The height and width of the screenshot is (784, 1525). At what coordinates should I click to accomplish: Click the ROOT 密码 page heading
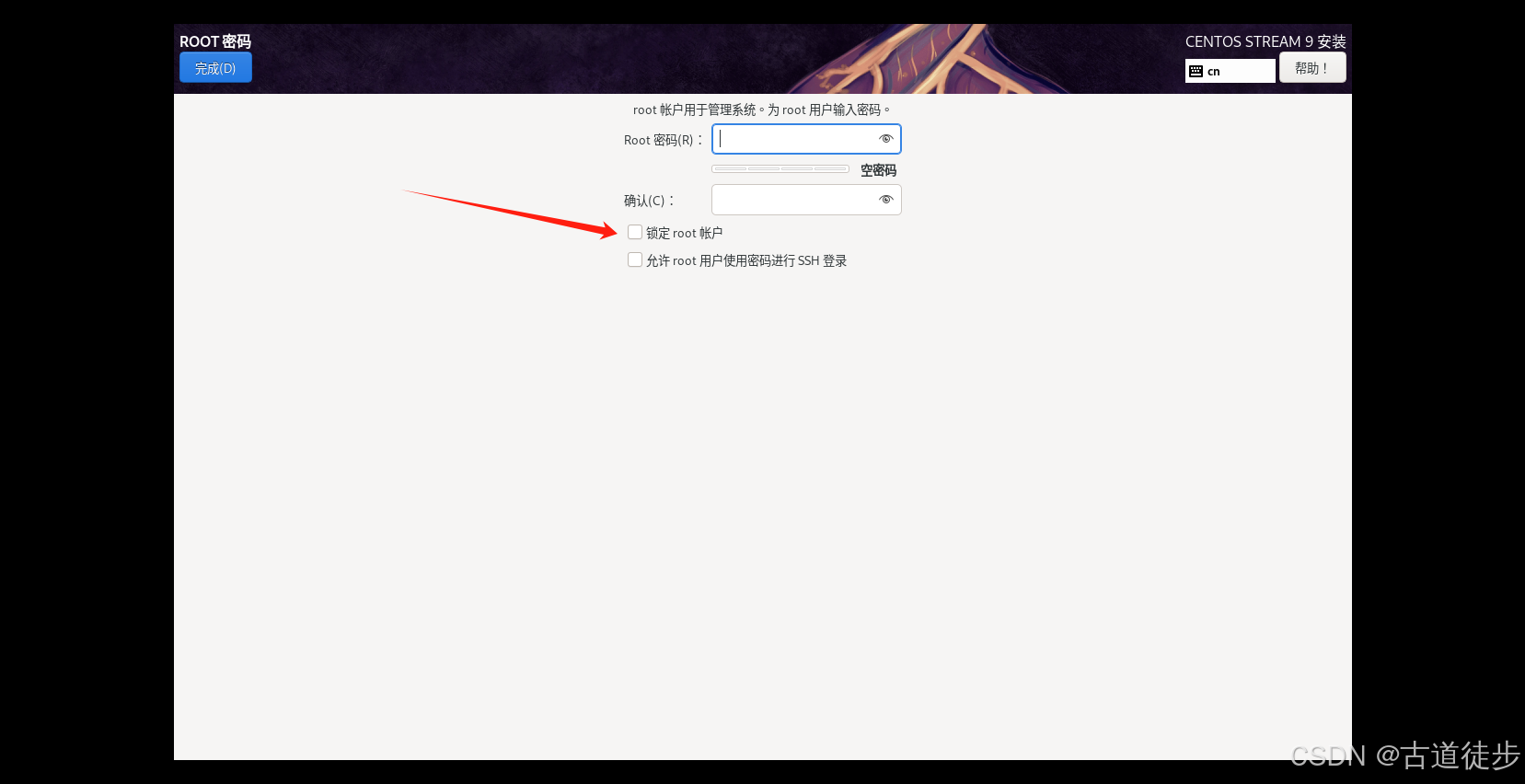(215, 41)
